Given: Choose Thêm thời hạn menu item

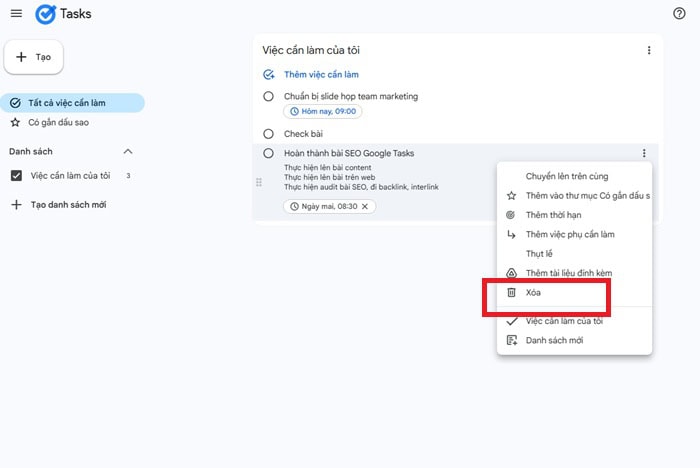Looking at the screenshot, I should [x=575, y=215].
